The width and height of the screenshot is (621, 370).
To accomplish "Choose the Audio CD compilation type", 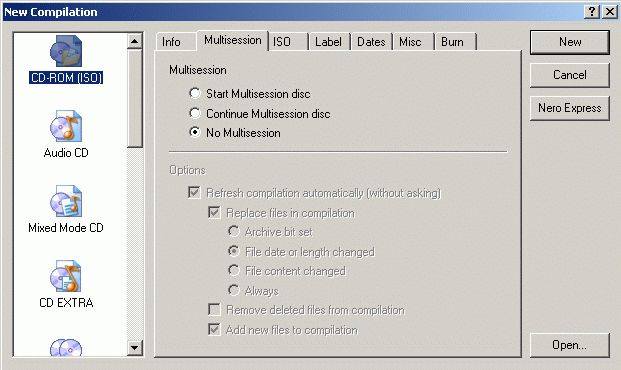I will point(66,126).
